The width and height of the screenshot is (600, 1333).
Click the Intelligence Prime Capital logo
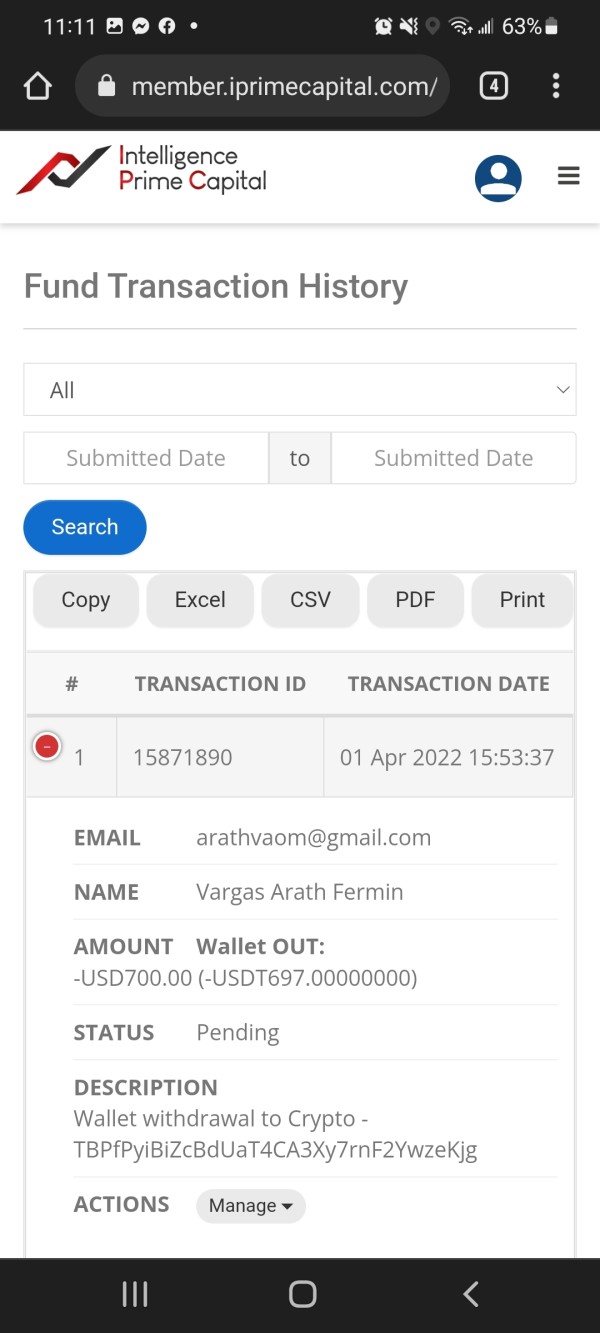coord(142,170)
